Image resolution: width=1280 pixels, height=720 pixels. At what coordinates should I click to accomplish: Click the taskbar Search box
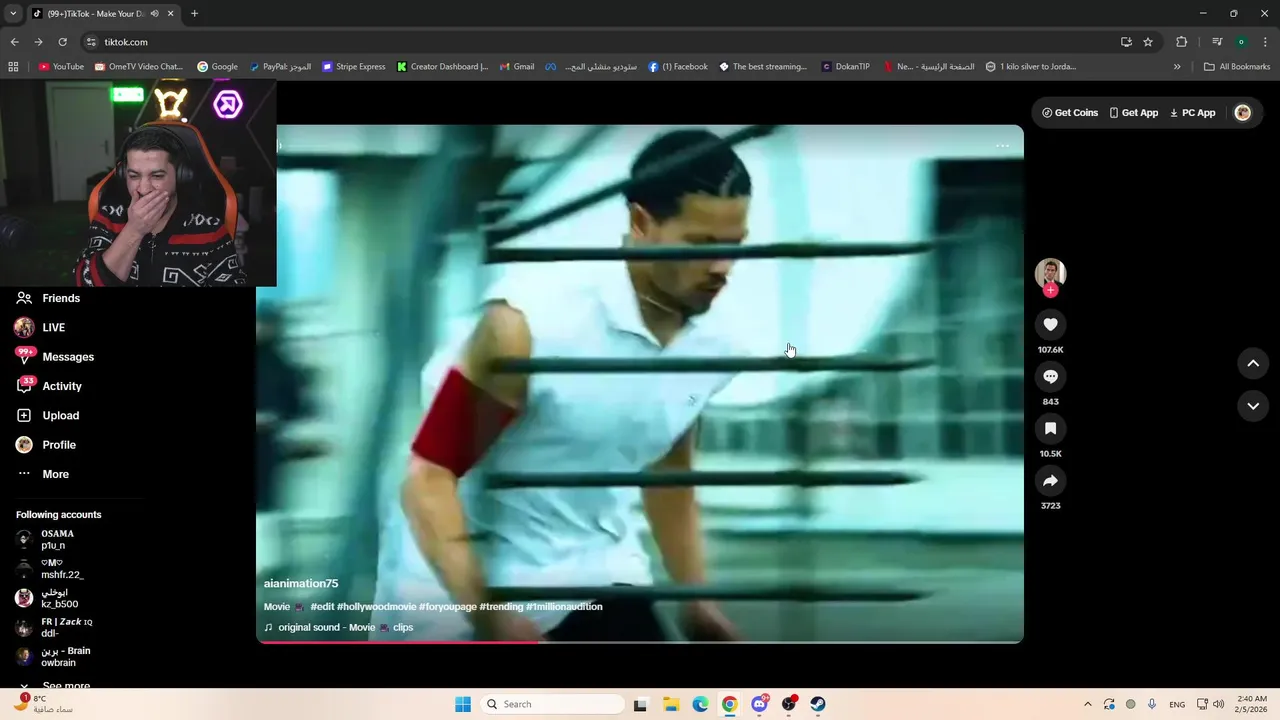(551, 704)
